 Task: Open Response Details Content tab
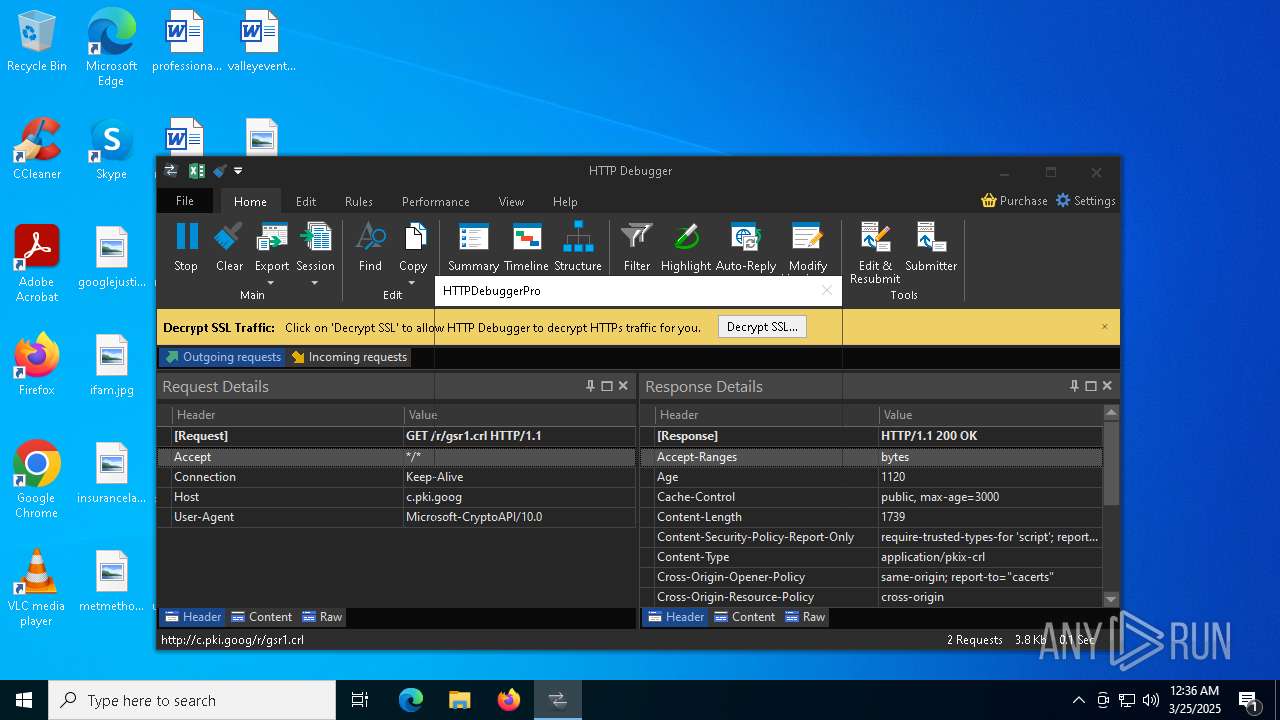(x=744, y=617)
